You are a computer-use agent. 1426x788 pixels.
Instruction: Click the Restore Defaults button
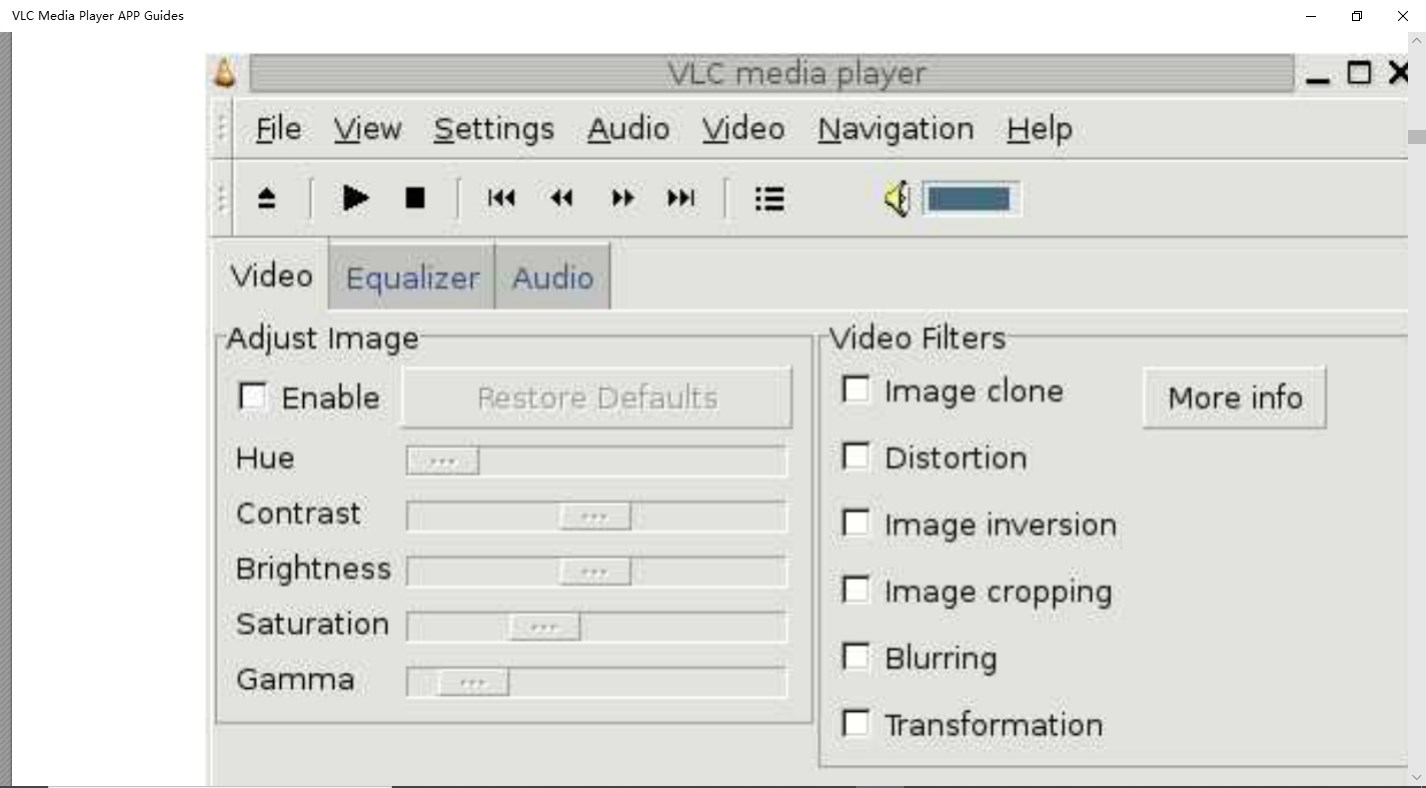click(x=597, y=398)
